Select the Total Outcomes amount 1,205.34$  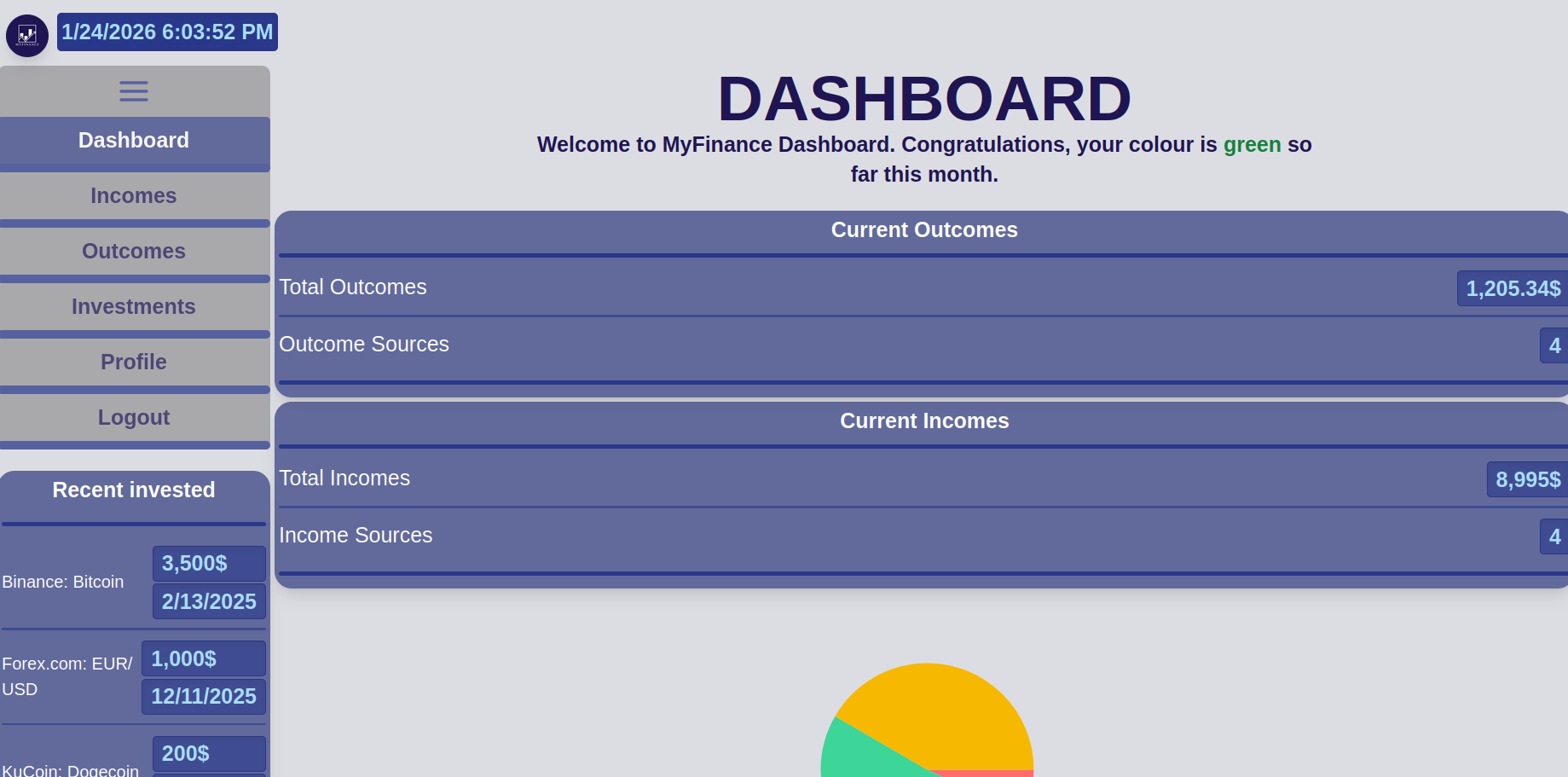pos(1513,289)
